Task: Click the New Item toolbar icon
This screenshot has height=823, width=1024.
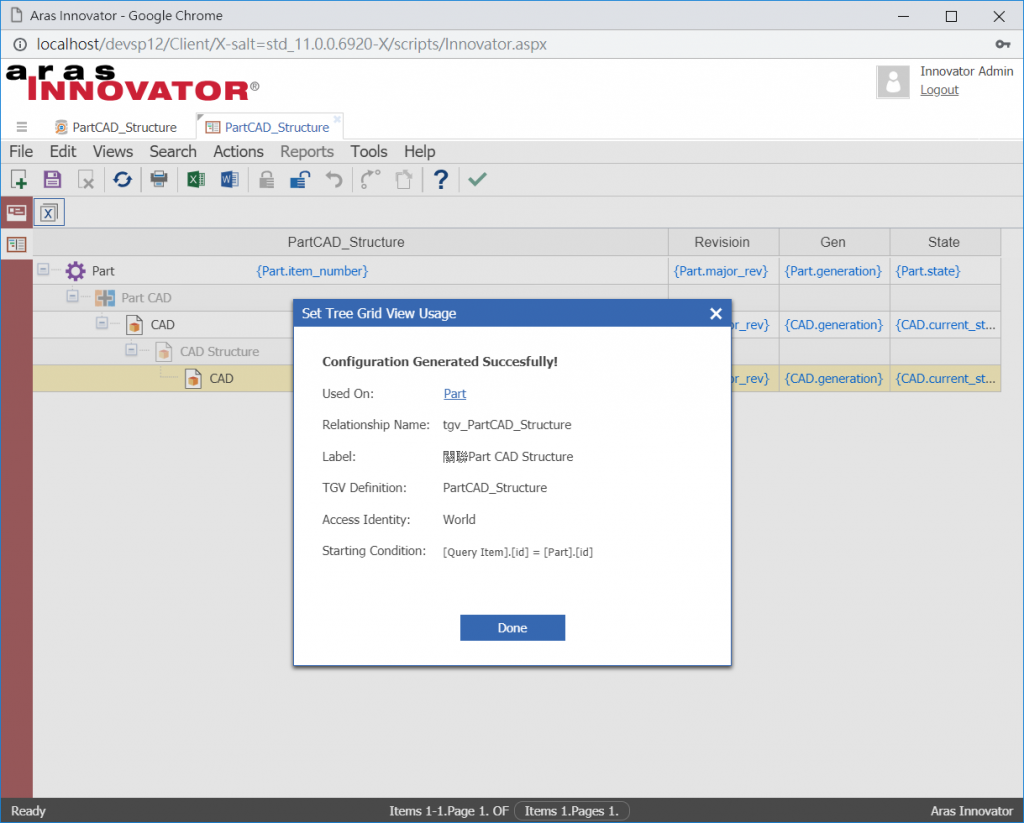Action: coord(19,179)
